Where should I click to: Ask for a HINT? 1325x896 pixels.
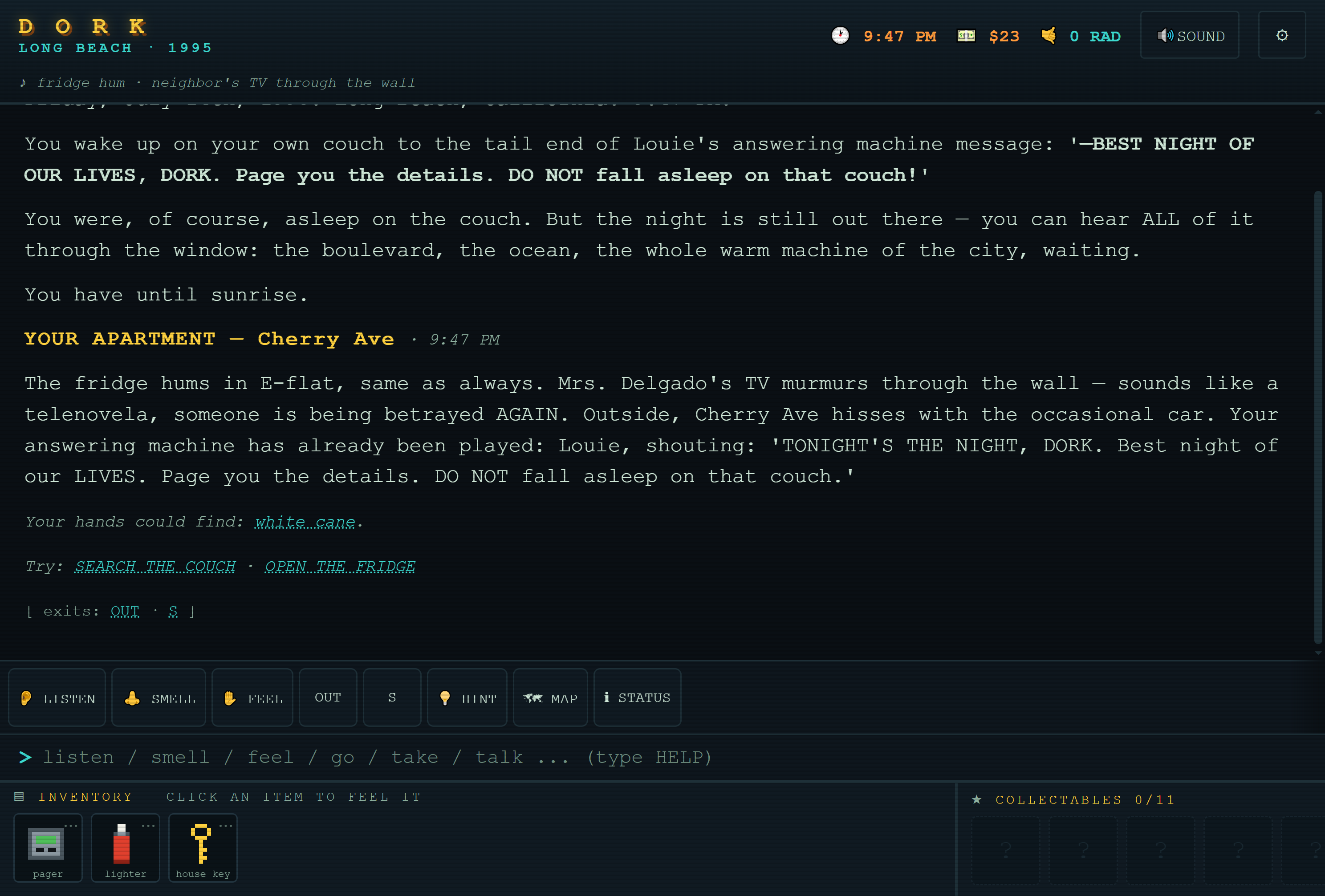pos(467,697)
